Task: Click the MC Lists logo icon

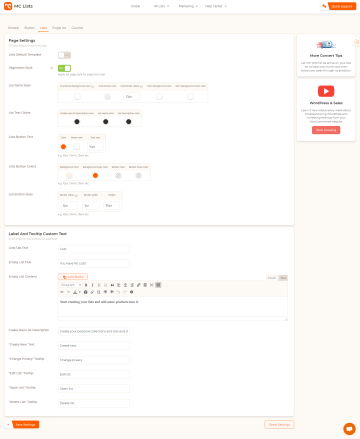Action: pos(8,6)
